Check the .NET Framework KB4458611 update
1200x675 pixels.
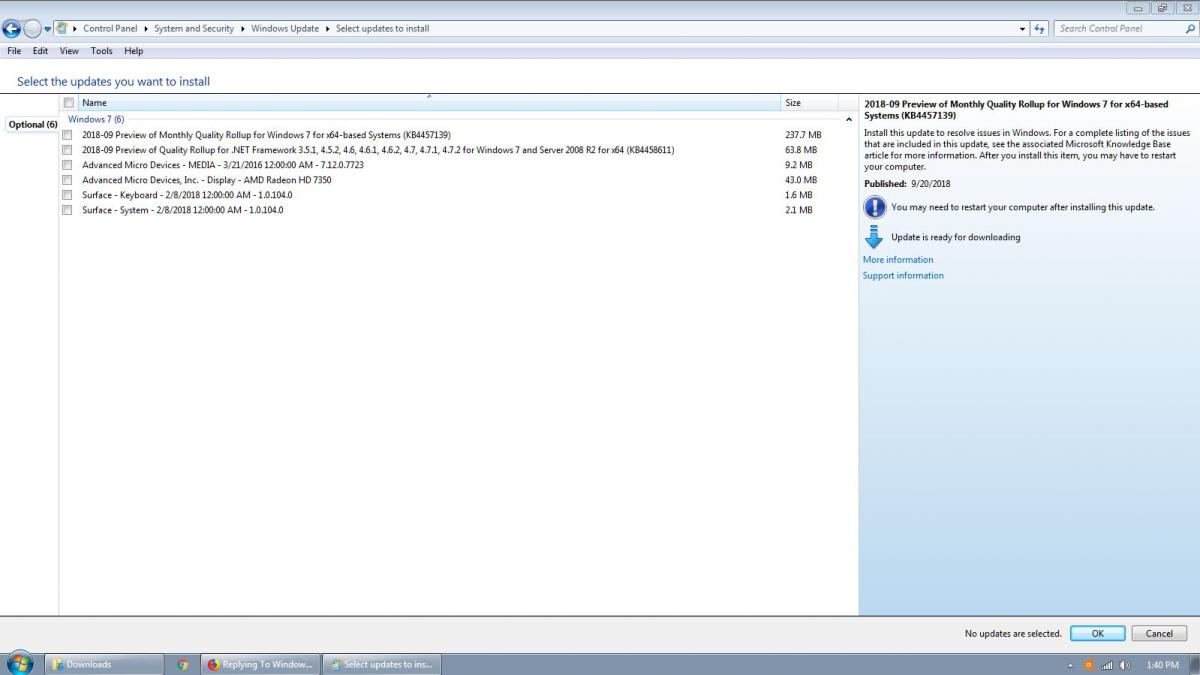coord(67,150)
